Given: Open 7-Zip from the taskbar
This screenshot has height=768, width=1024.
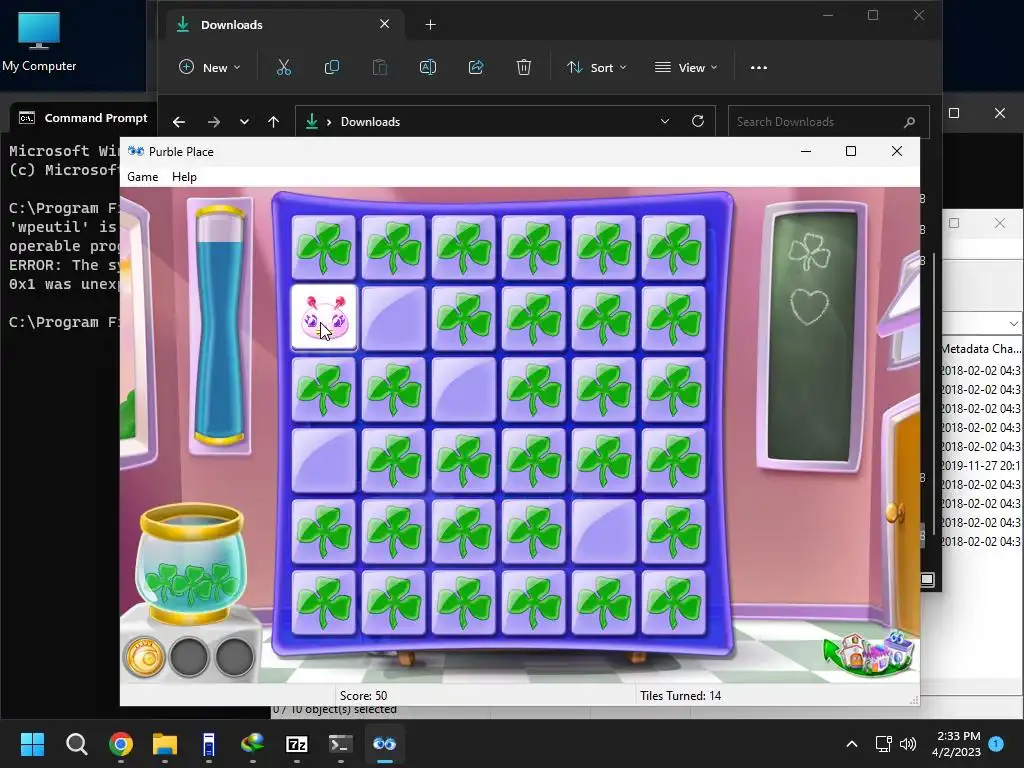Looking at the screenshot, I should tap(296, 744).
